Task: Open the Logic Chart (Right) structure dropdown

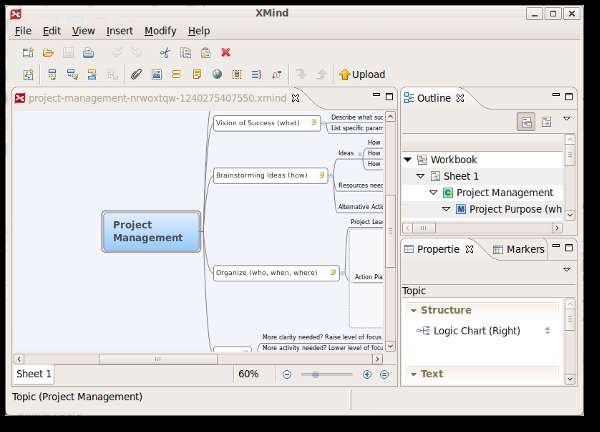Action: coord(547,331)
